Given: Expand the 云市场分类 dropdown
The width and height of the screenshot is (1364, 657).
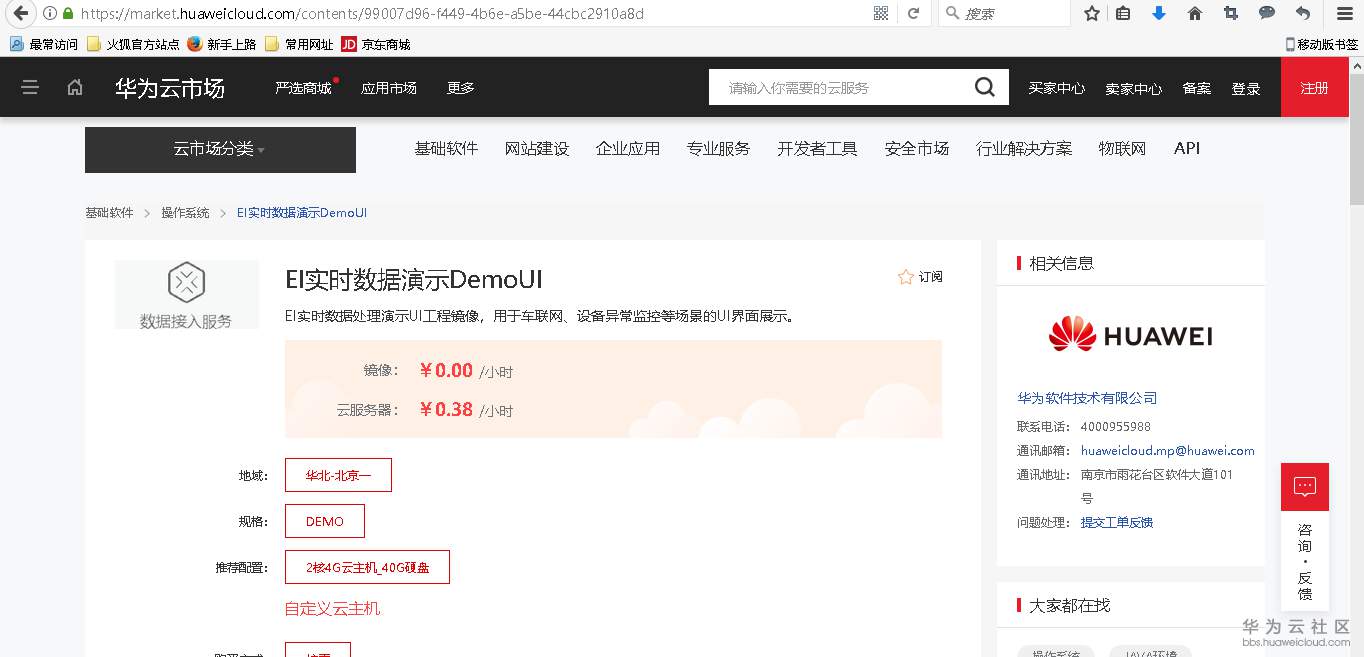Looking at the screenshot, I should click(220, 150).
